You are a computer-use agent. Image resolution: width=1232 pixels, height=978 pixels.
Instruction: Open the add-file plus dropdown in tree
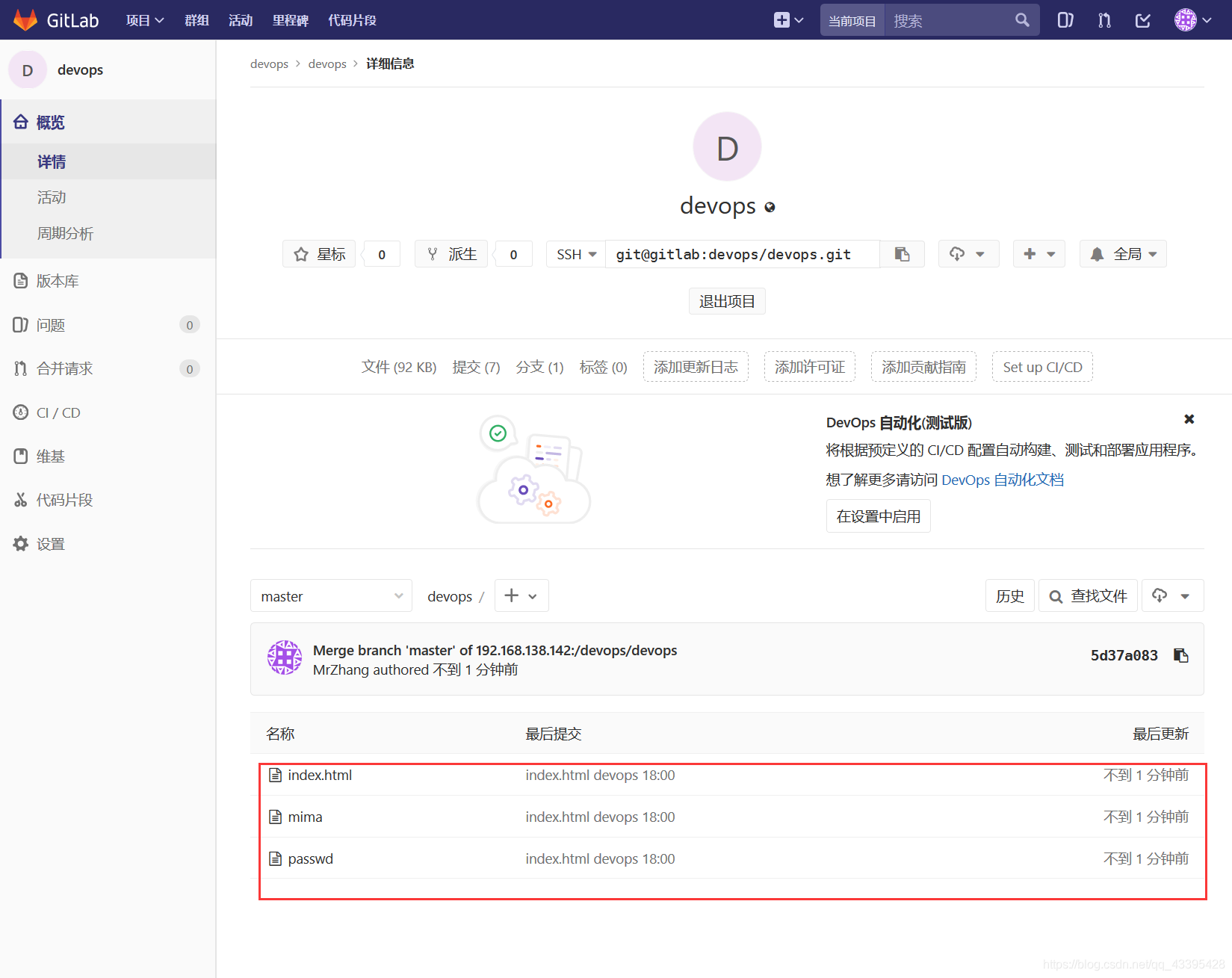521,596
